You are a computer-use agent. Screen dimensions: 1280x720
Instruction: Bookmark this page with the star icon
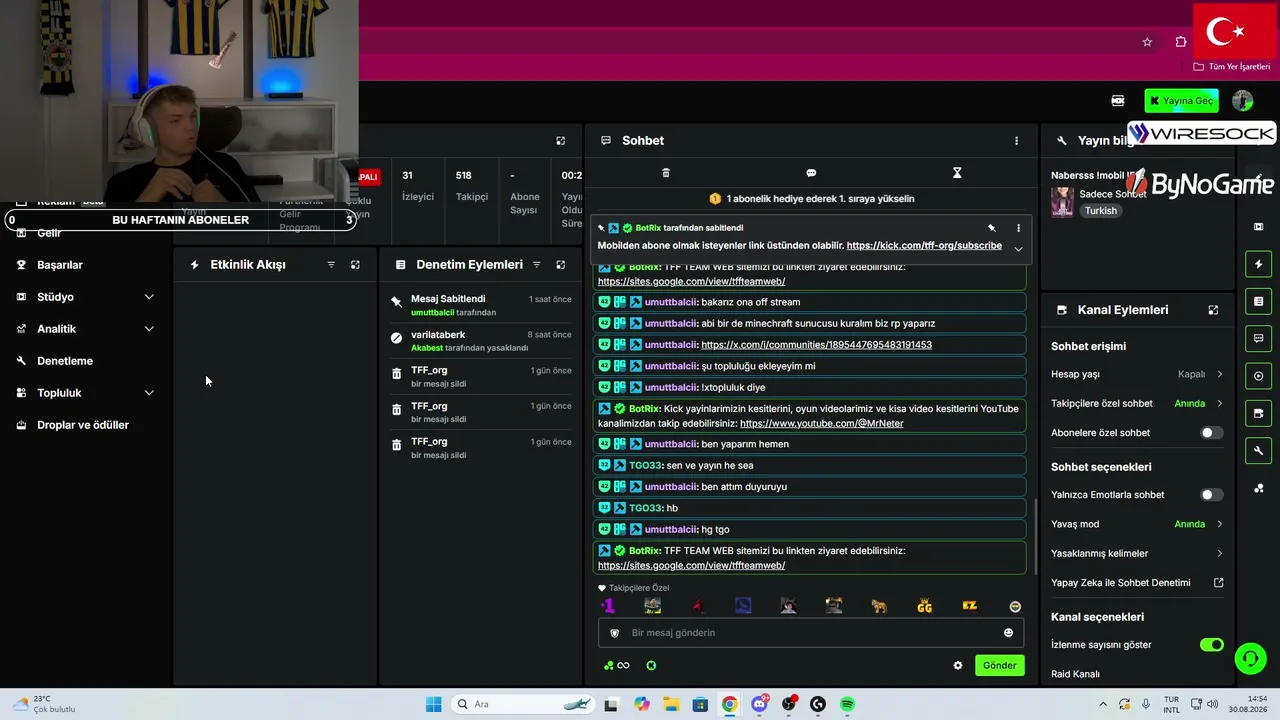point(1147,42)
